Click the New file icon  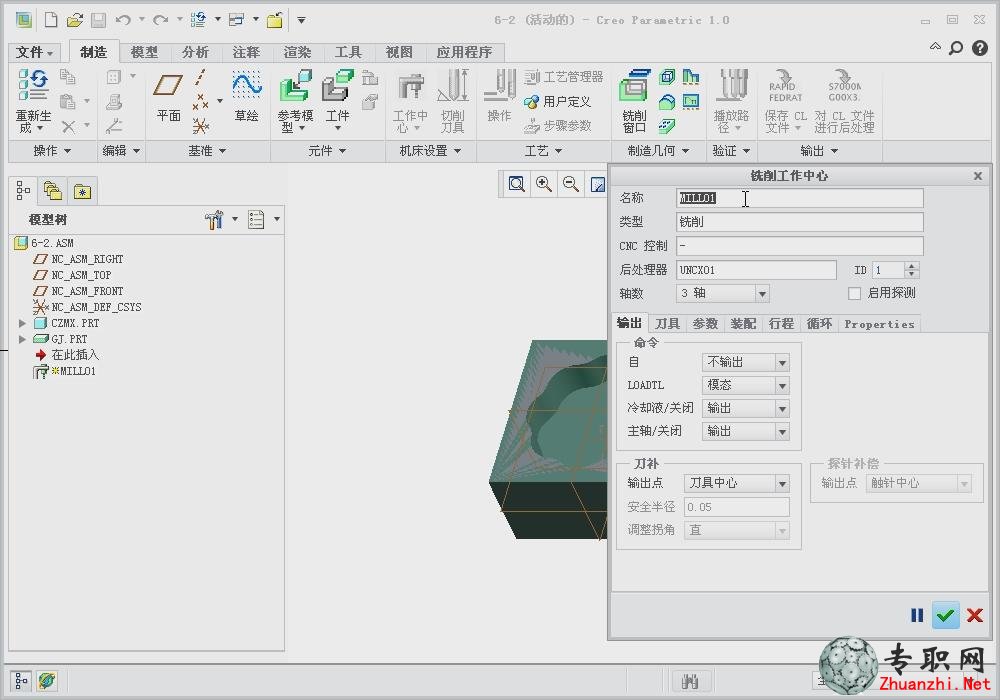[50, 20]
